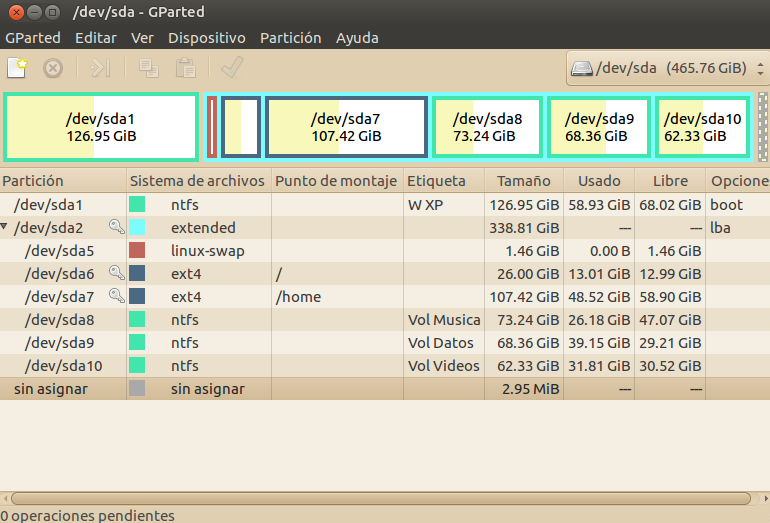This screenshot has height=523, width=770.
Task: Click the 'Vol Musica' label cell
Action: point(444,320)
